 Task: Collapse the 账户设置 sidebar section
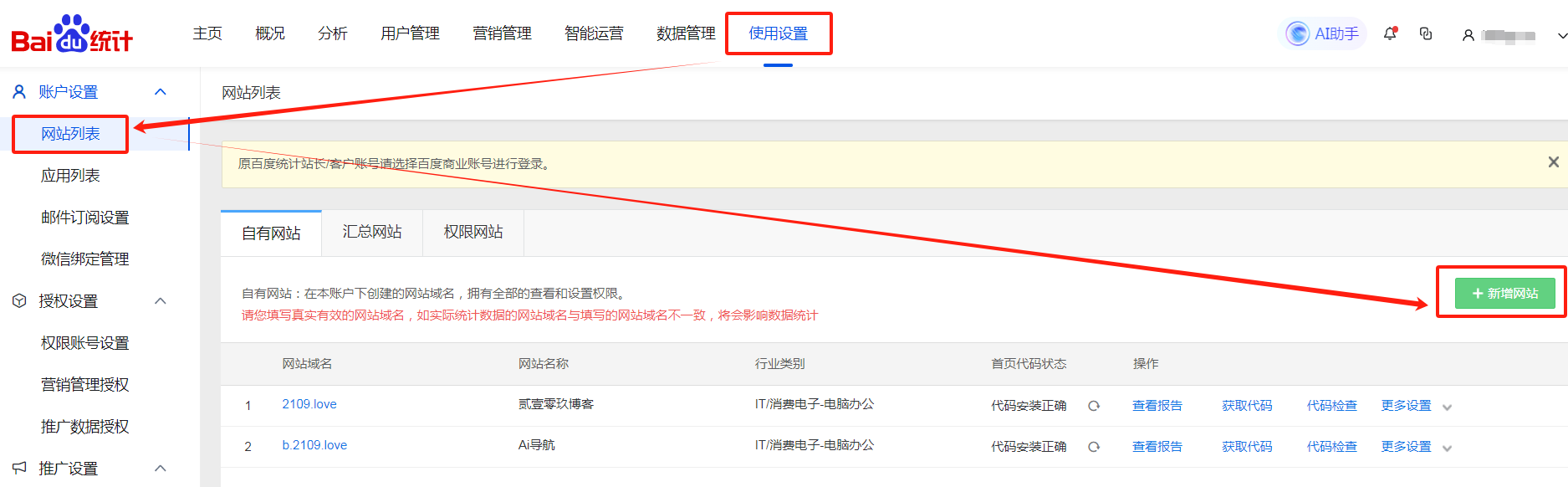coord(161,92)
